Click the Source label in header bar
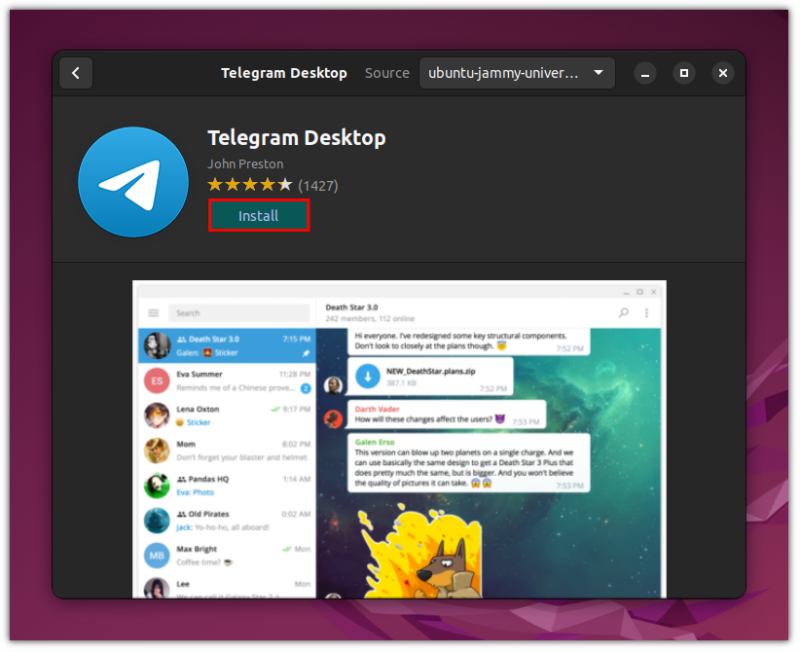The image size is (800, 652). tap(387, 73)
